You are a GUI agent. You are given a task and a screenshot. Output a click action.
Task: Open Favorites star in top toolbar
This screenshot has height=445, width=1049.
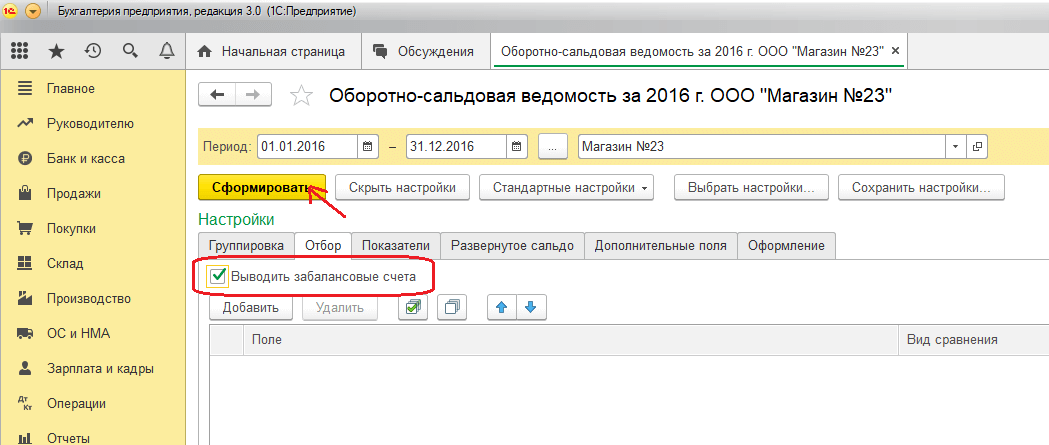(x=57, y=51)
